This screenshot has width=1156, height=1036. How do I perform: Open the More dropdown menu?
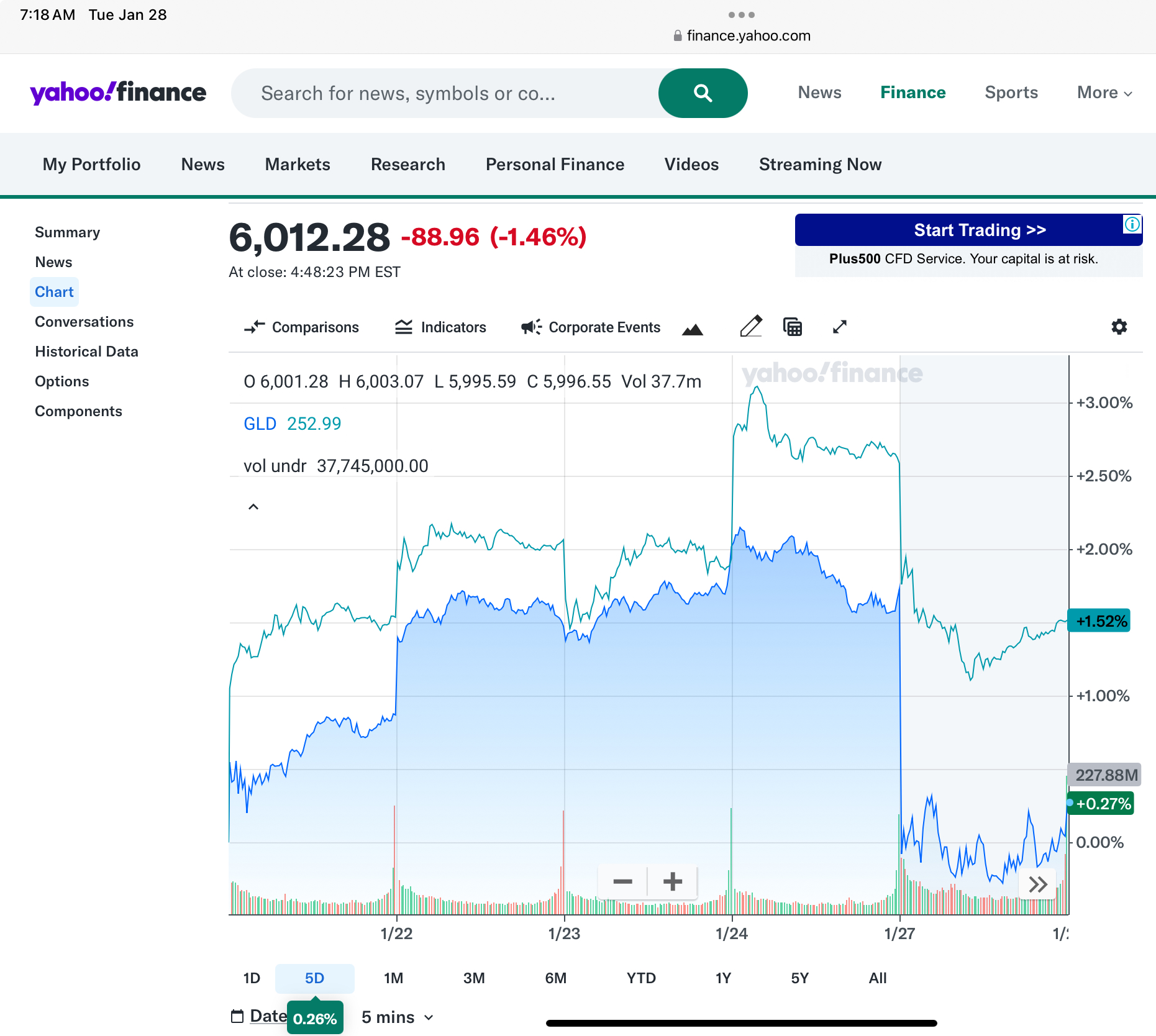(x=1104, y=93)
